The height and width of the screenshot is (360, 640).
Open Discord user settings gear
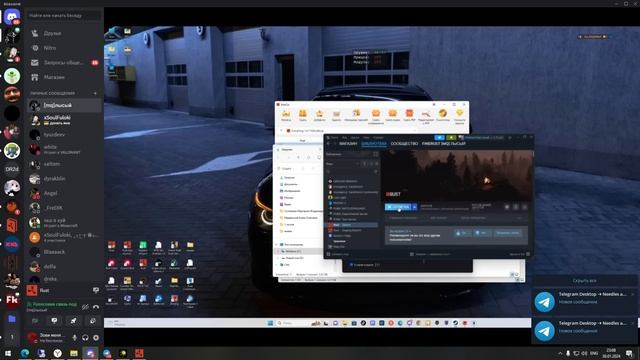pyautogui.click(x=96, y=338)
